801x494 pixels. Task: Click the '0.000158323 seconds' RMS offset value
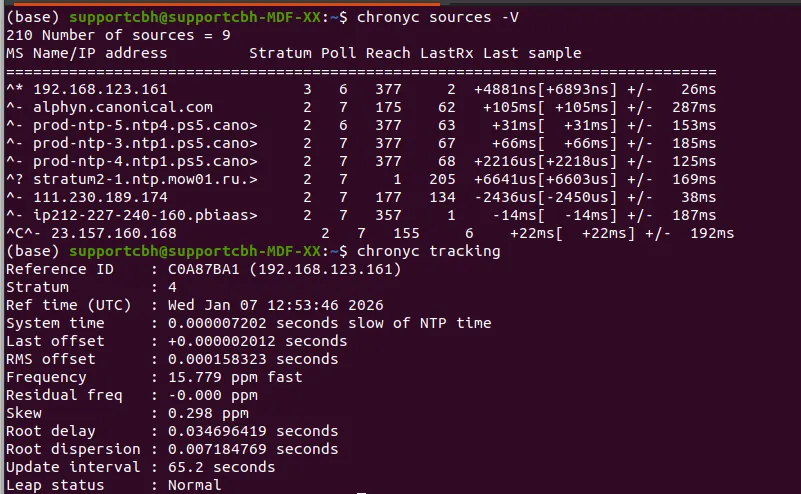(x=253, y=359)
